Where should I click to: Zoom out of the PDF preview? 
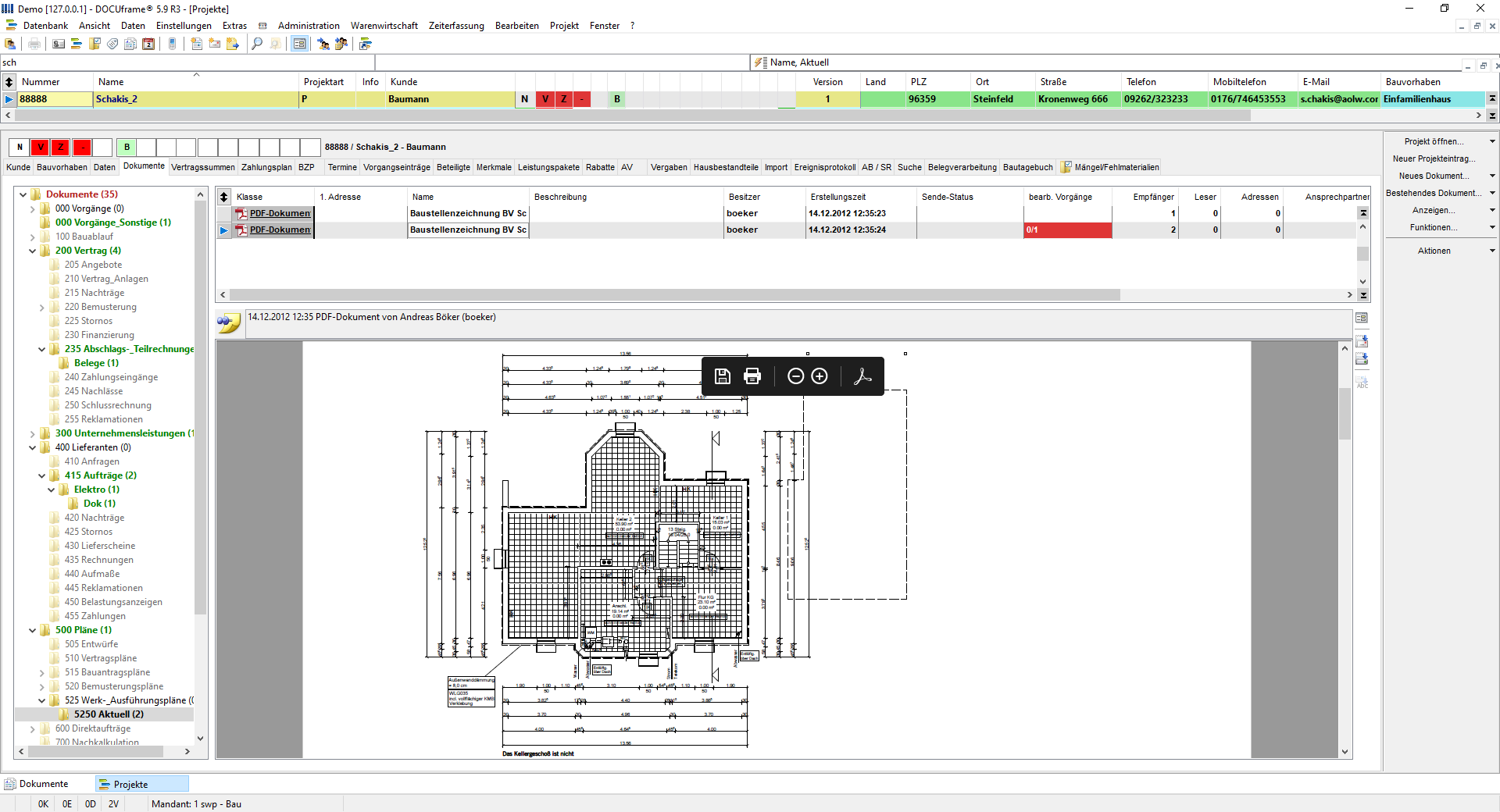pos(795,376)
